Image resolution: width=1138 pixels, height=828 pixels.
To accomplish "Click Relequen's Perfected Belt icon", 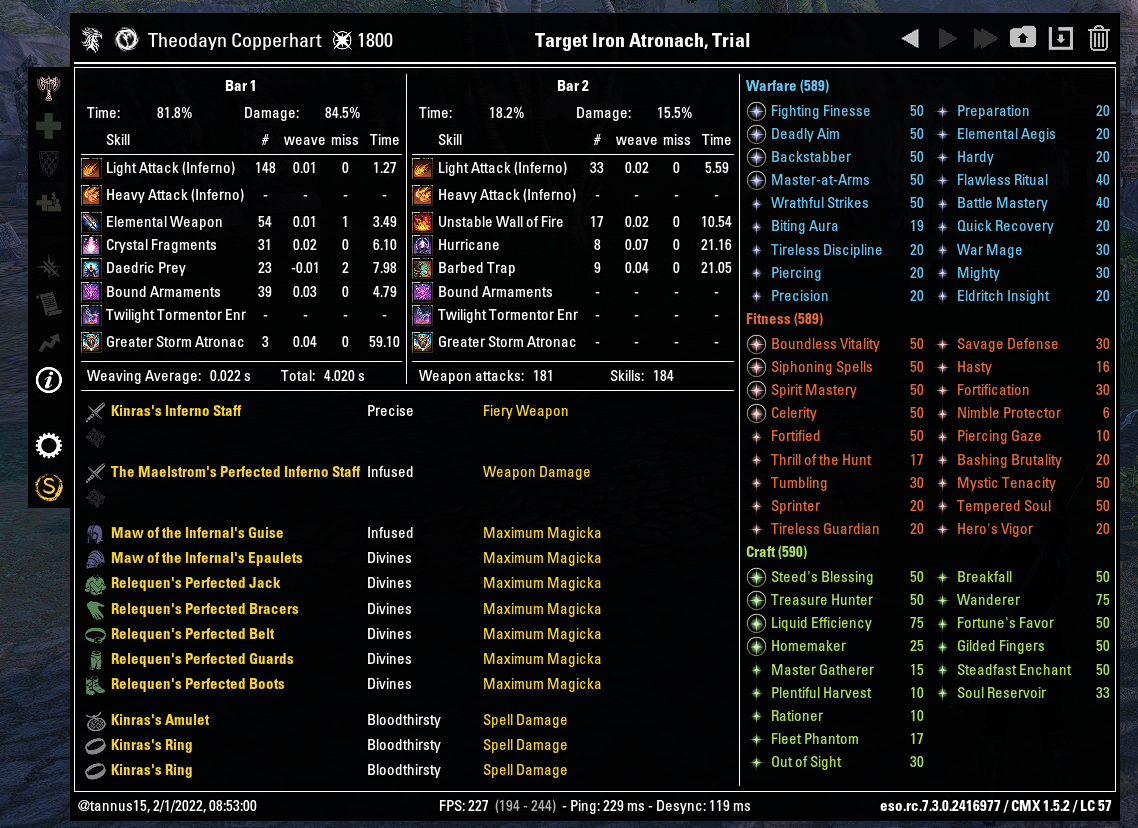I will 95,635.
